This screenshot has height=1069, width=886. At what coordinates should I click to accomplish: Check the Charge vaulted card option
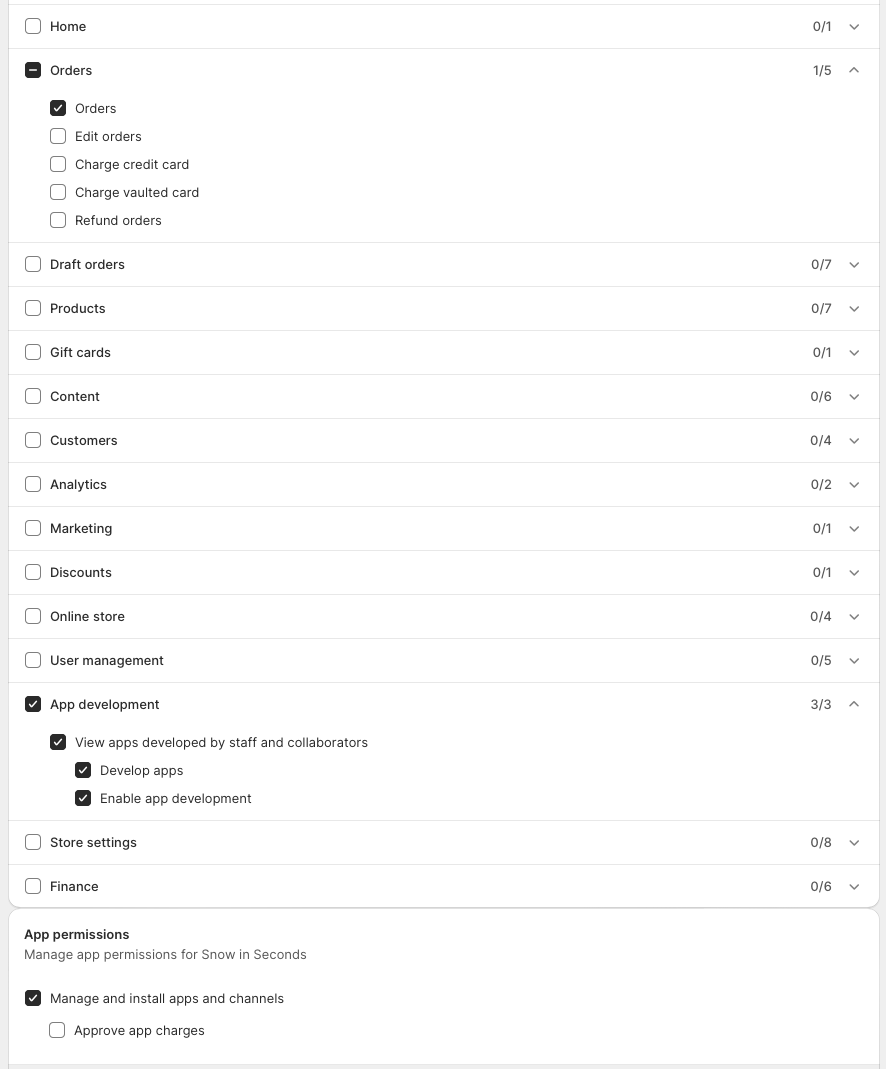click(58, 192)
